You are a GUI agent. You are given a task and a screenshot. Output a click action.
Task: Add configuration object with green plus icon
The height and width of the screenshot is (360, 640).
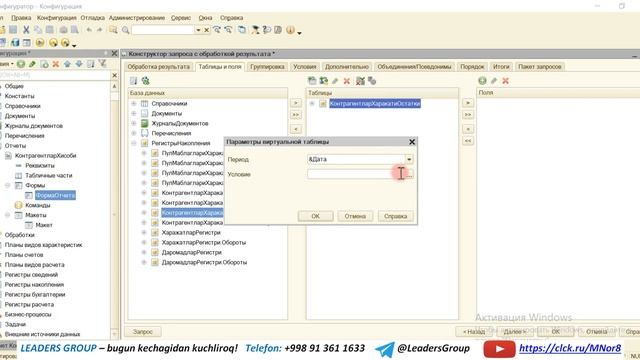tap(21, 64)
